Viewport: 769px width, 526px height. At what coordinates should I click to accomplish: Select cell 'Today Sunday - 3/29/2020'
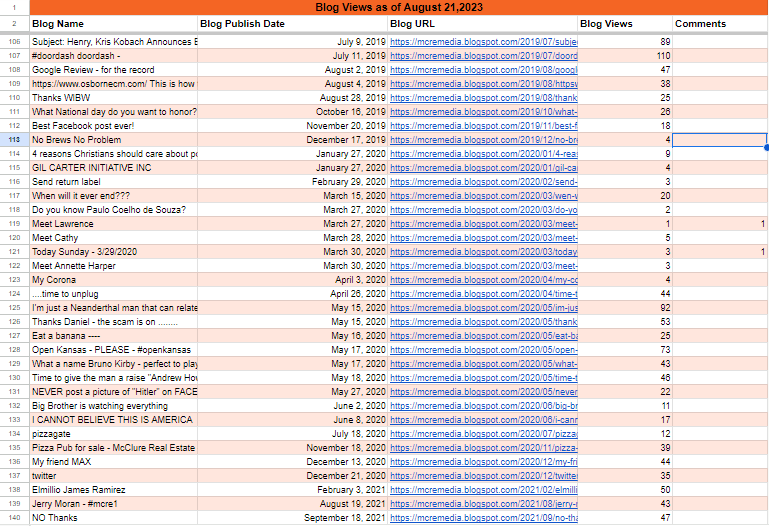coord(113,252)
